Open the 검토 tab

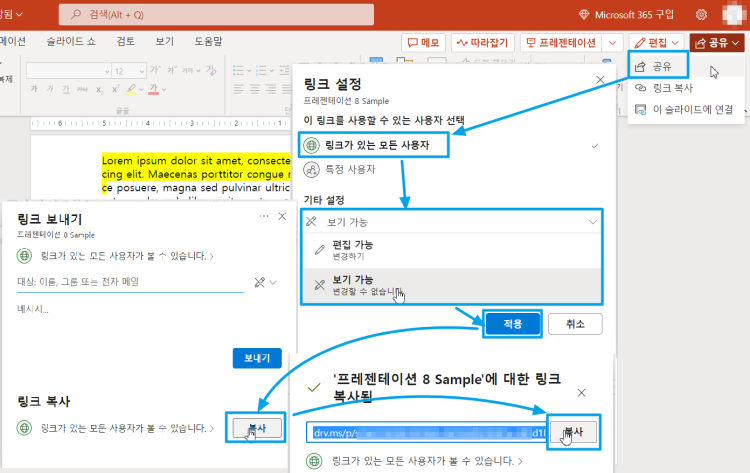(125, 42)
